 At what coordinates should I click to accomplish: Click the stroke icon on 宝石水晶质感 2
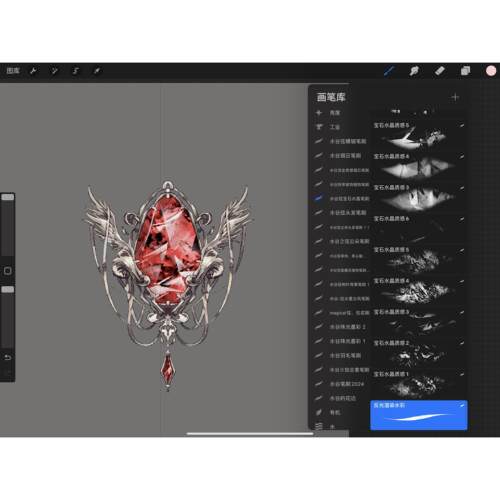tap(462, 343)
